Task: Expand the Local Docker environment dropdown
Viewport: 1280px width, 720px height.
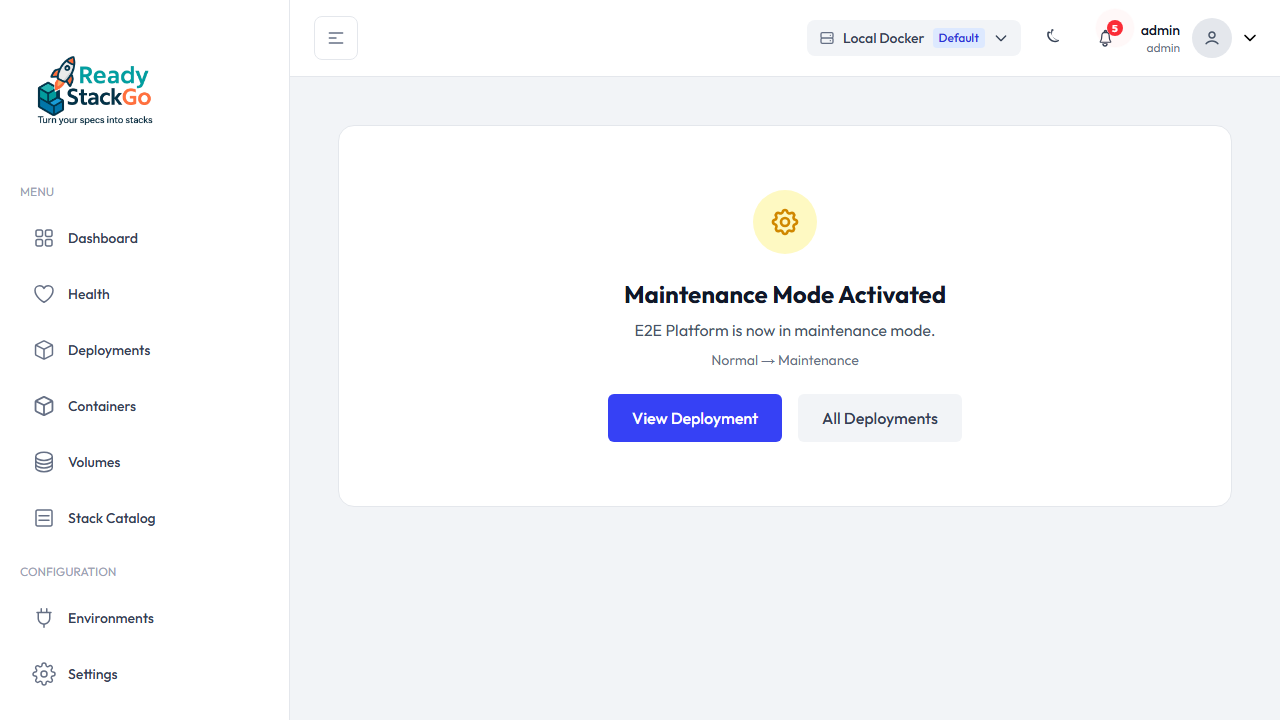Action: pos(913,37)
